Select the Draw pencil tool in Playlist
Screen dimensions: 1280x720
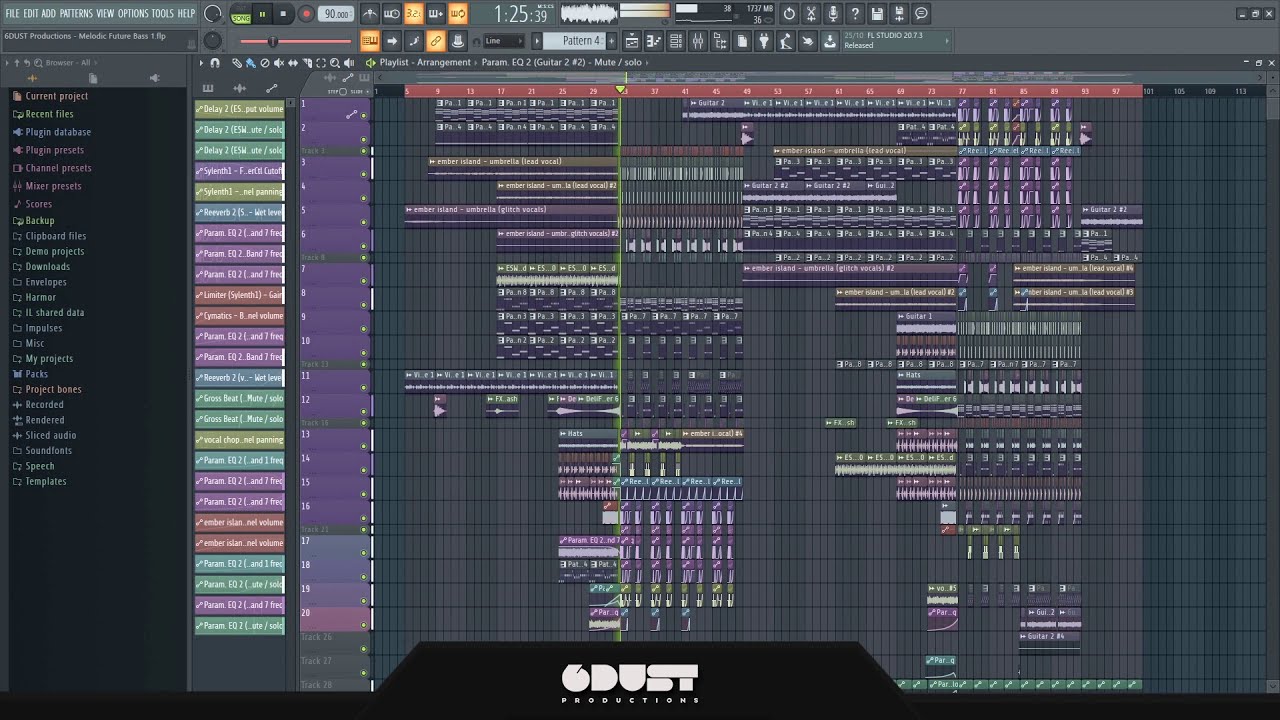tap(237, 62)
